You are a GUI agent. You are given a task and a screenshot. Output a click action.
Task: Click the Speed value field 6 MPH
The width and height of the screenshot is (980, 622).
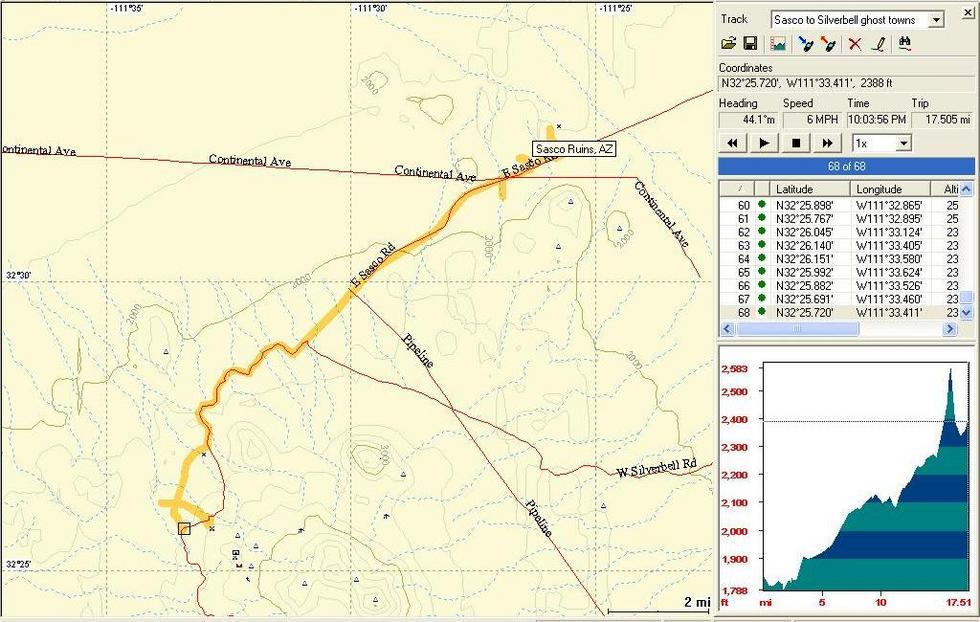point(812,119)
